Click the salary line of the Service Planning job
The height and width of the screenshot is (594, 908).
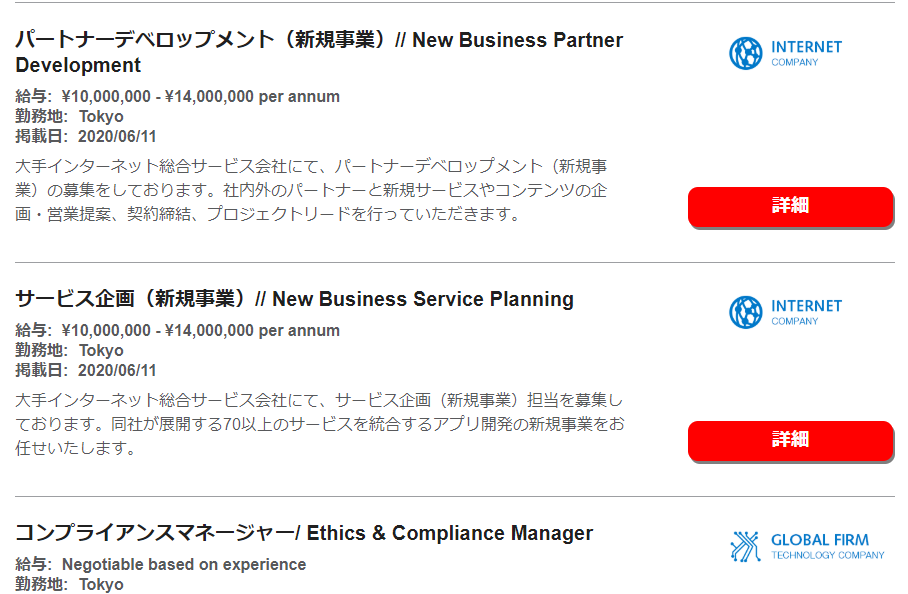coord(177,330)
